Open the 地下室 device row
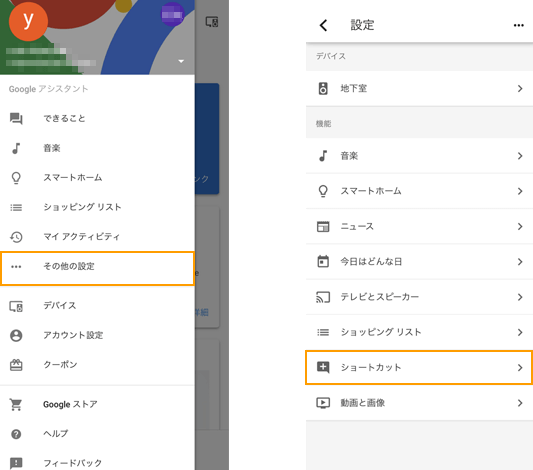The image size is (533, 470). click(419, 88)
